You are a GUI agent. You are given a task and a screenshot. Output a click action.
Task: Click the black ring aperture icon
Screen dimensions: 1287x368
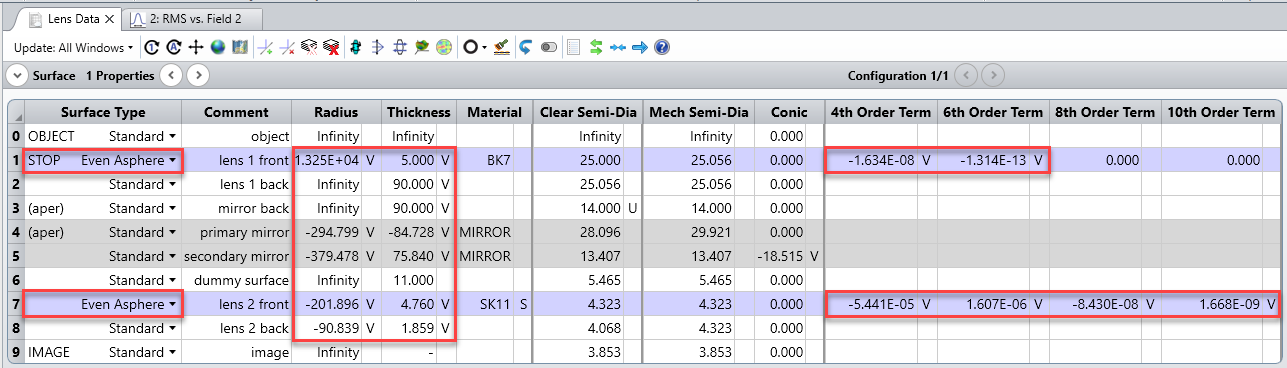click(470, 47)
